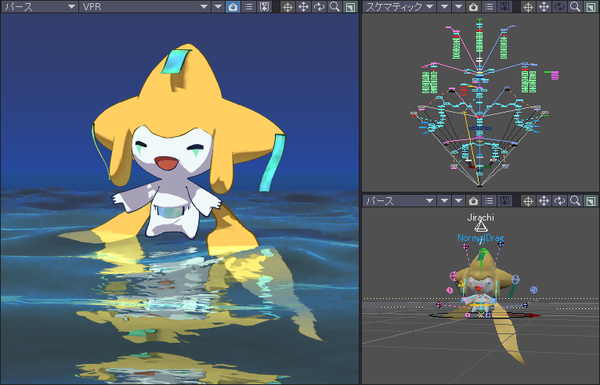This screenshot has height=385, width=600.
Task: Click the rotate view icon in VPR viewport
Action: pos(319,7)
